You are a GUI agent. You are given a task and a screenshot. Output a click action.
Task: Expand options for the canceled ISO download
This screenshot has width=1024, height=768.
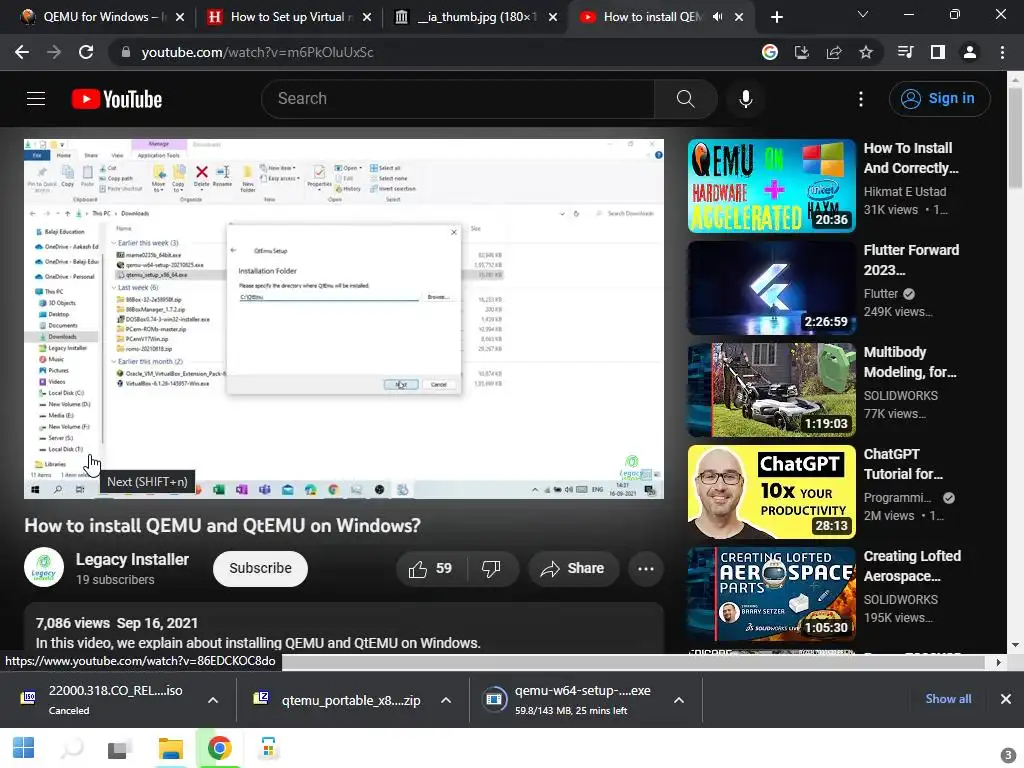point(213,700)
